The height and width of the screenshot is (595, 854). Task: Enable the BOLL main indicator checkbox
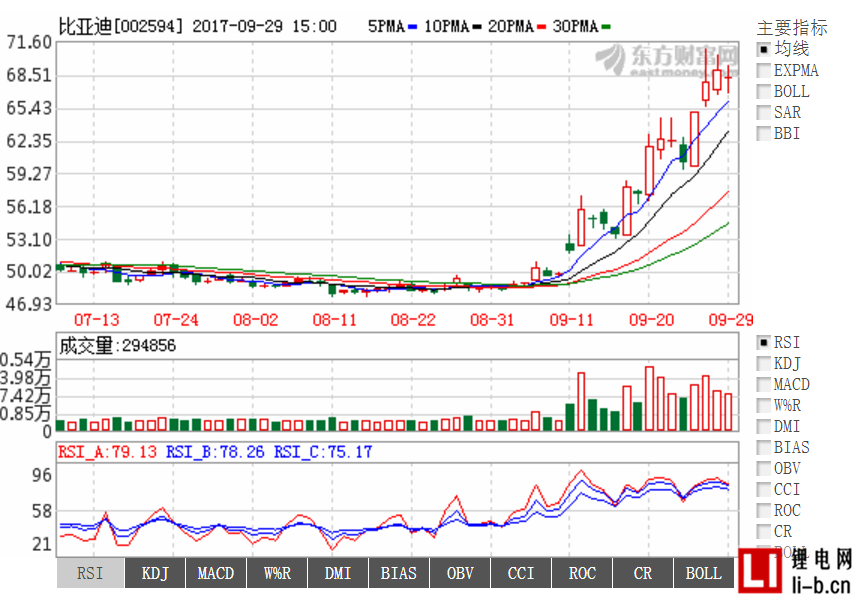[x=764, y=92]
